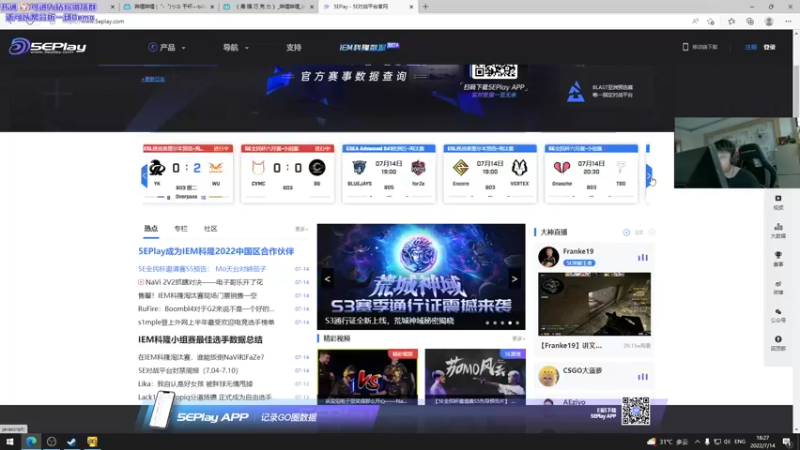
Task: Select the 社区 news tab
Action: tap(210, 229)
